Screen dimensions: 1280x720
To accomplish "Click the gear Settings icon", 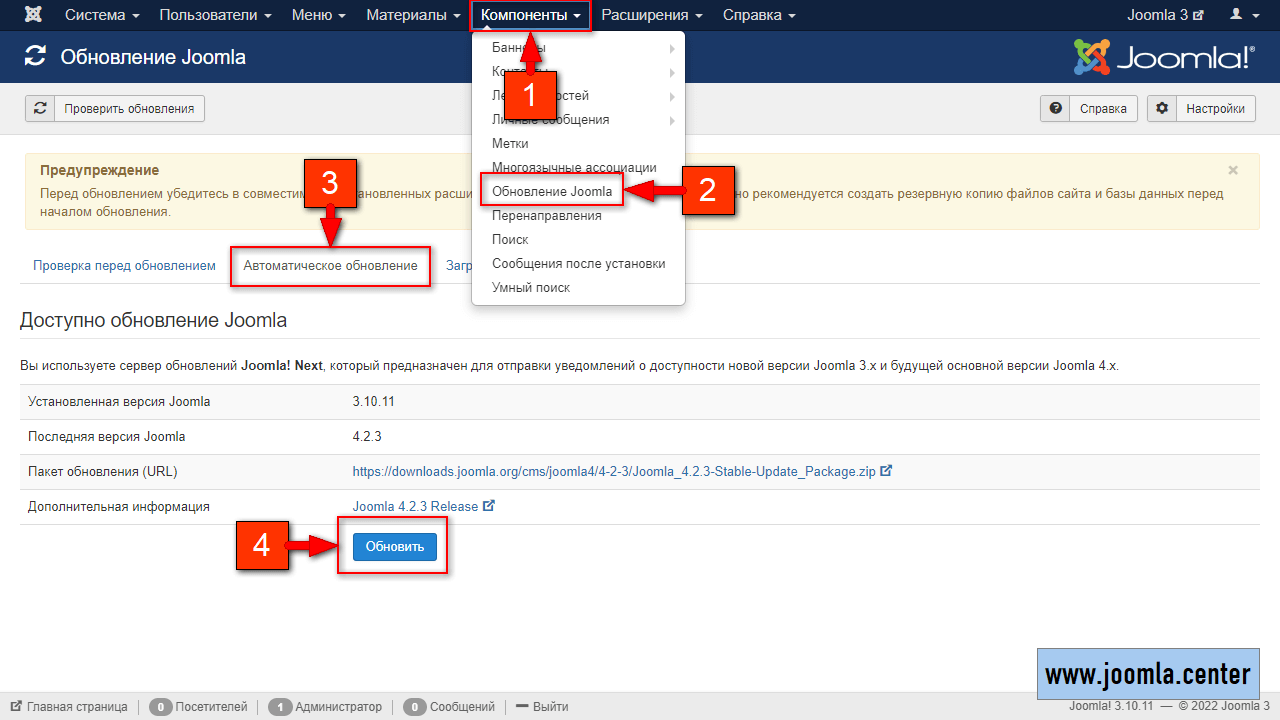I will pyautogui.click(x=1161, y=109).
